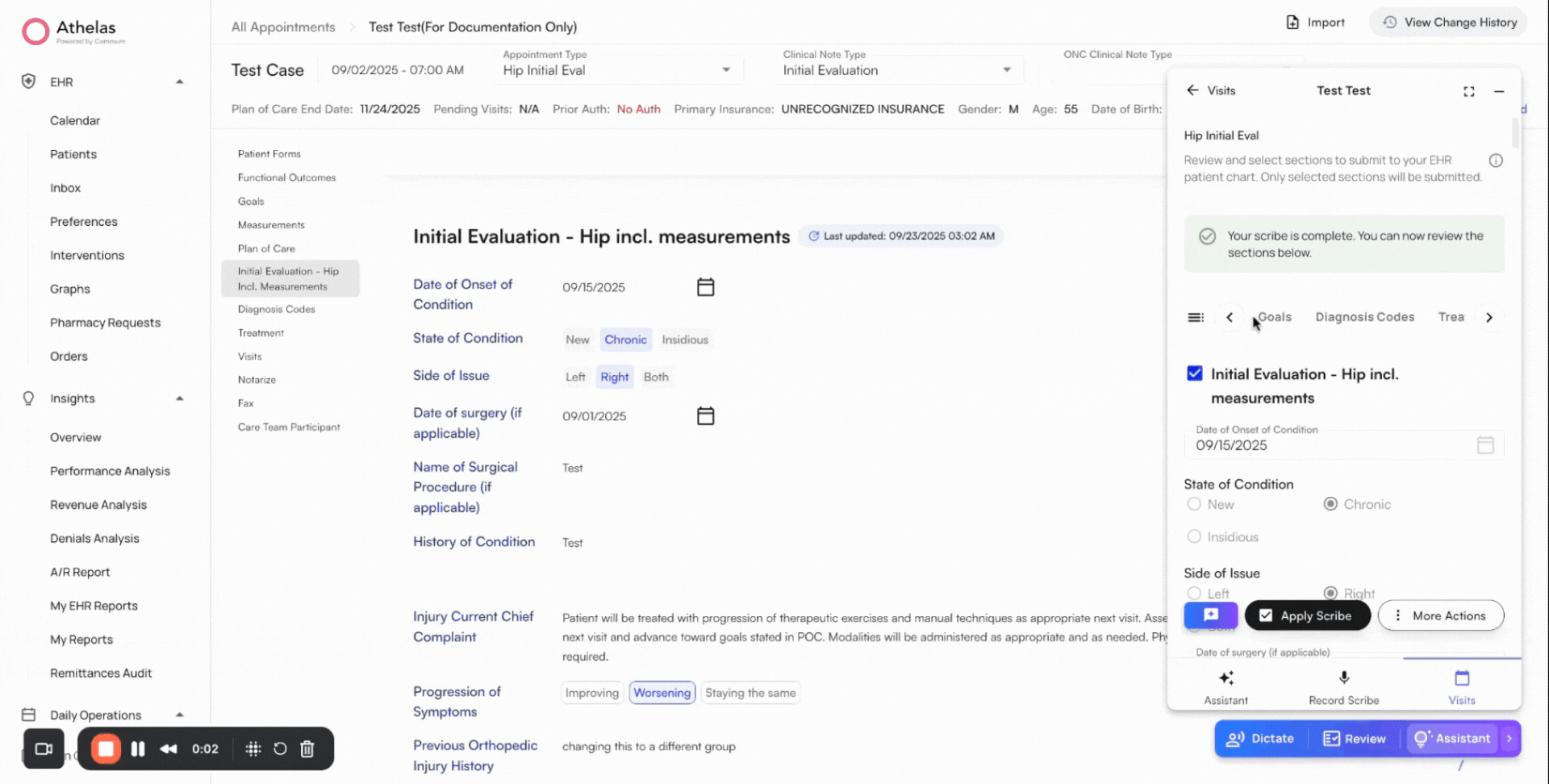The width and height of the screenshot is (1549, 784).
Task: Set Side of Issue to Both
Action: pos(656,377)
